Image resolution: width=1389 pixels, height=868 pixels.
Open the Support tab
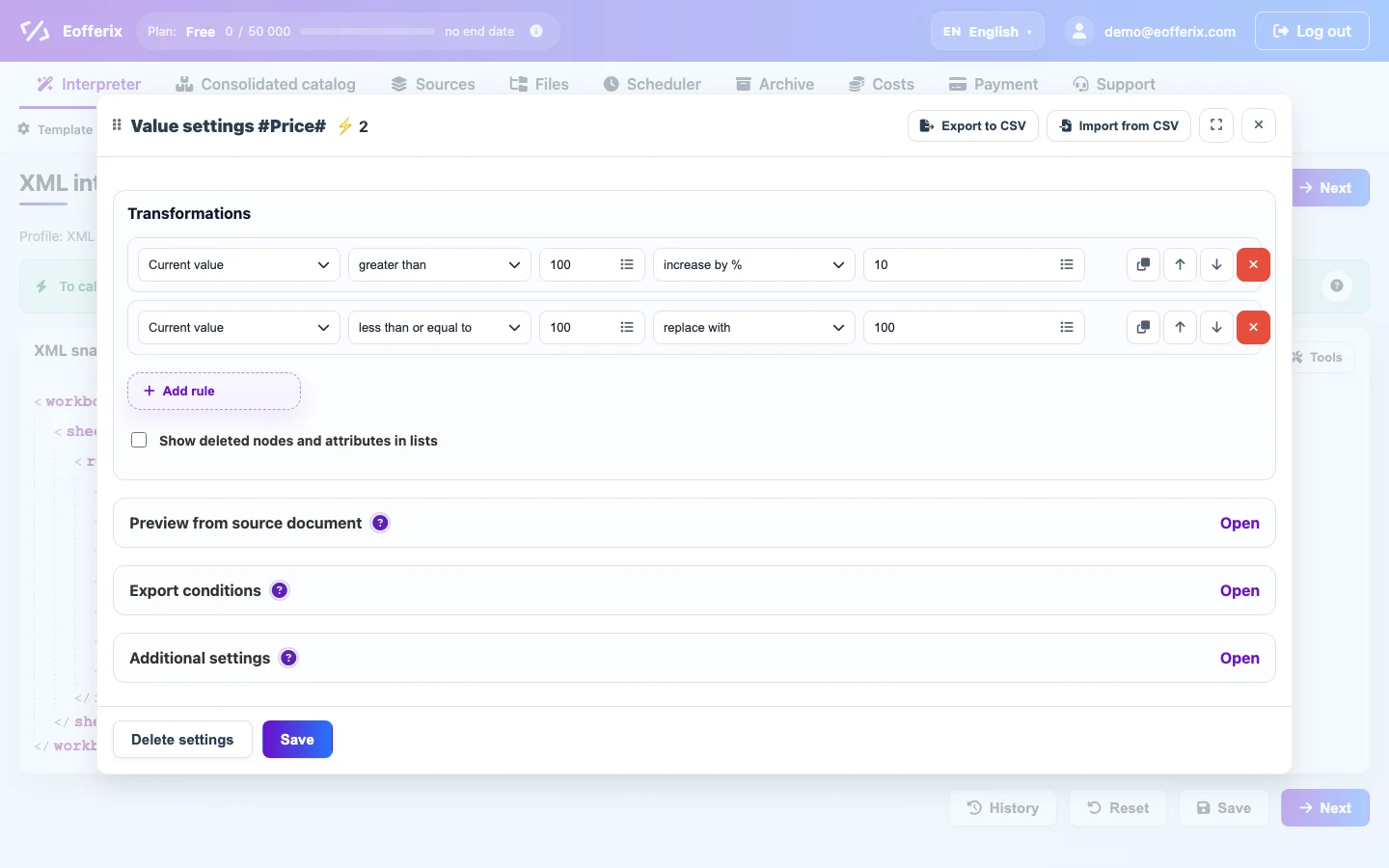[1114, 84]
